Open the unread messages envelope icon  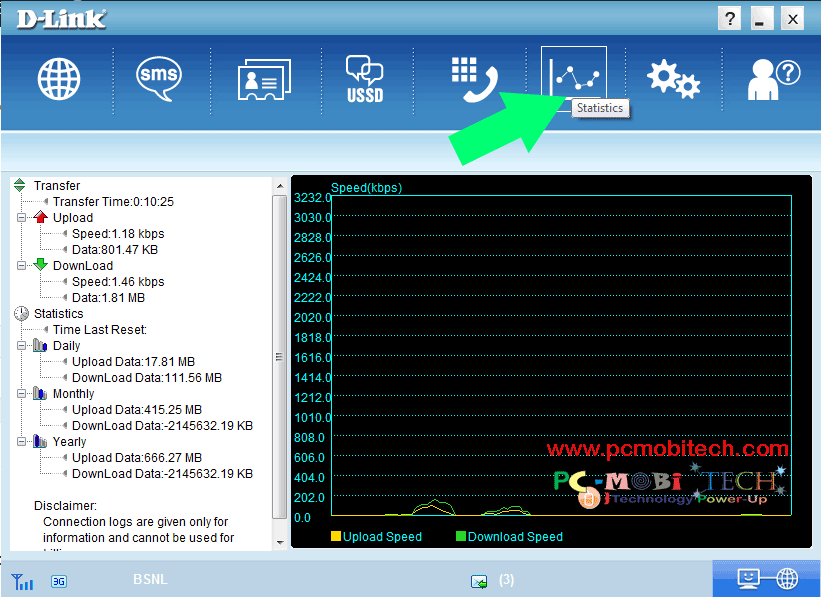(x=479, y=581)
